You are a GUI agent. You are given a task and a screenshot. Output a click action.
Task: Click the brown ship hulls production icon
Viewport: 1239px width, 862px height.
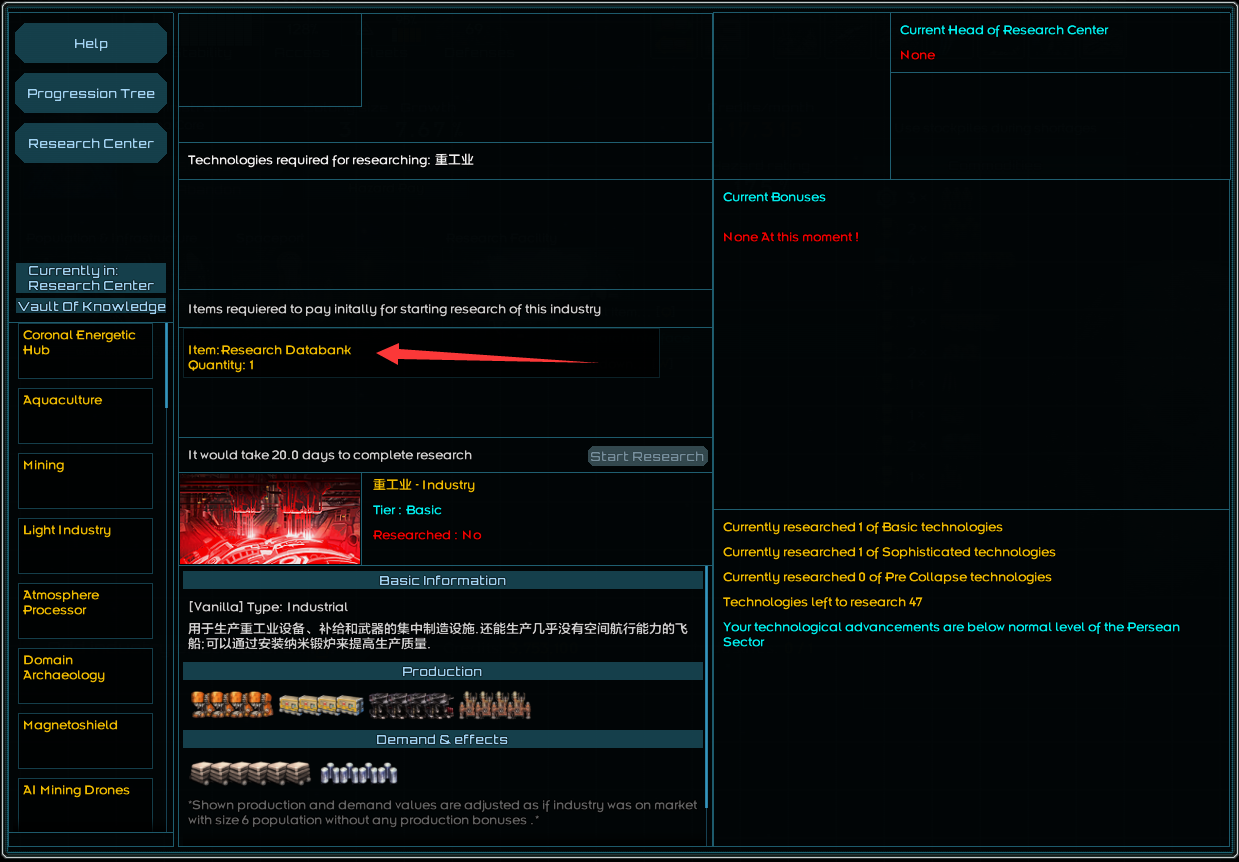(x=495, y=705)
